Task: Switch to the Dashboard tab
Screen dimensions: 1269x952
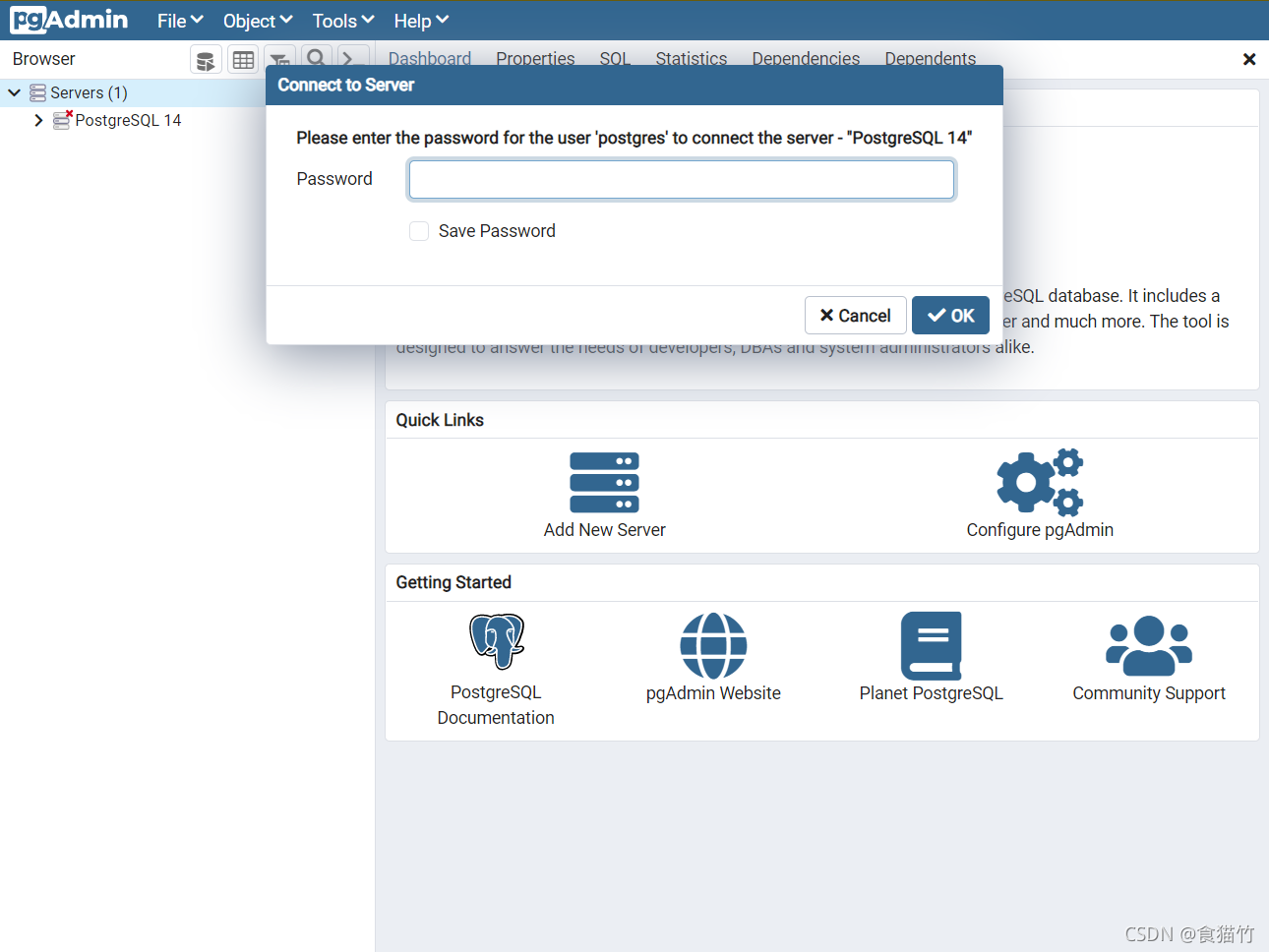Action: (x=430, y=58)
